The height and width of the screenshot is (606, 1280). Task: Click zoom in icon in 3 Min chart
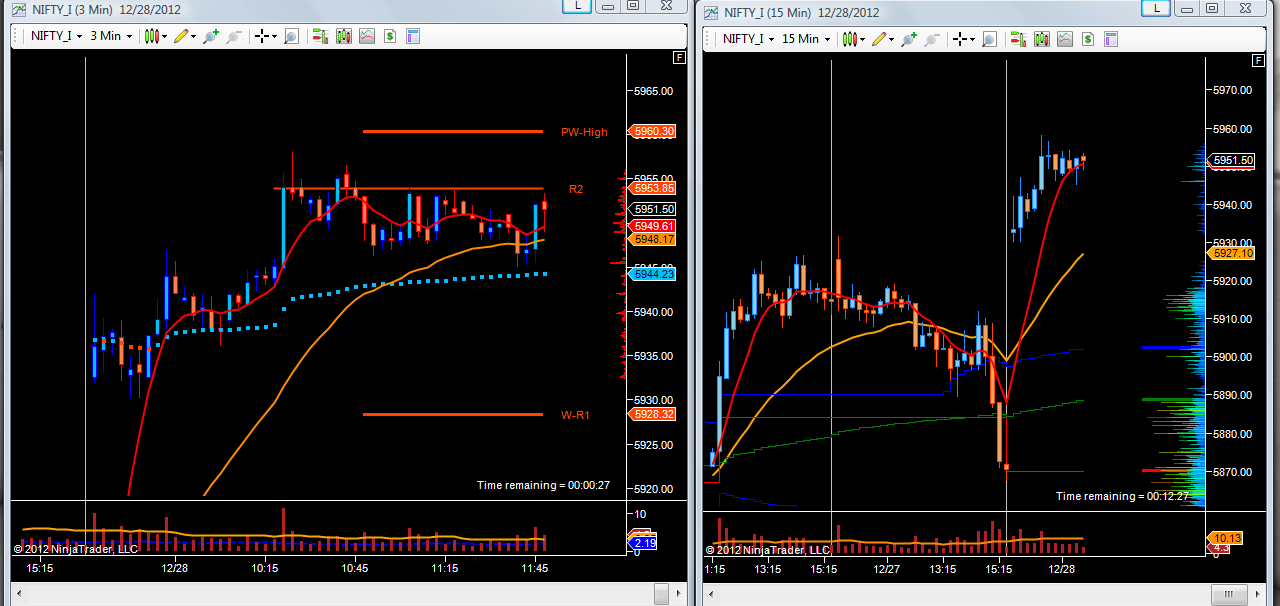tap(210, 36)
